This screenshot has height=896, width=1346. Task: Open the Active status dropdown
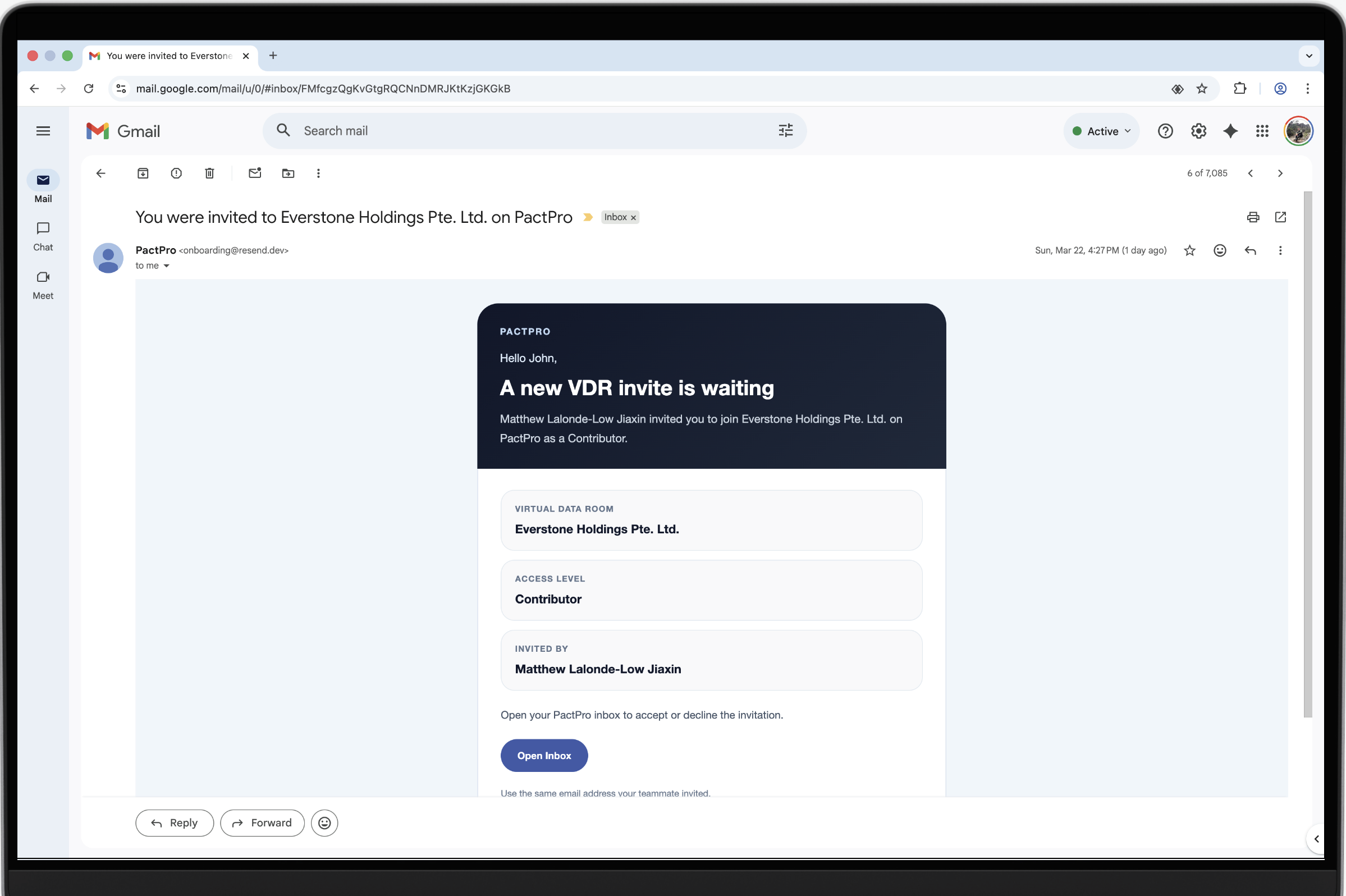click(1101, 131)
